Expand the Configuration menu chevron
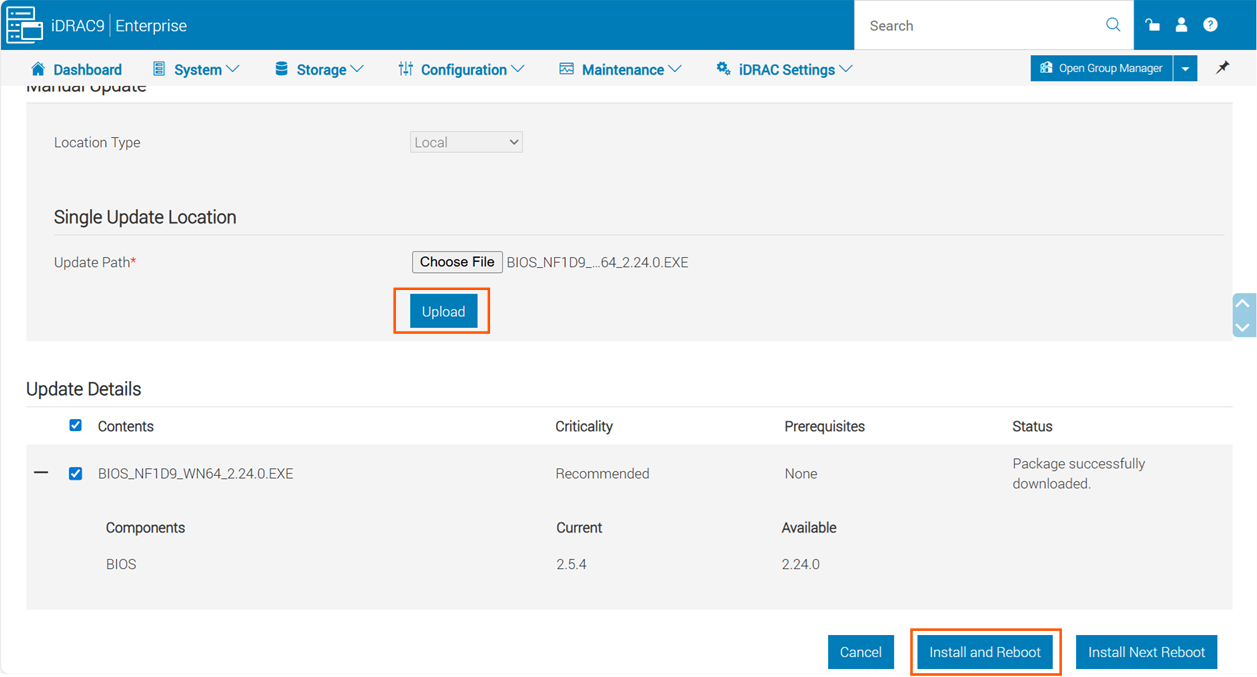Screen dimensions: 1257x677 click(x=517, y=69)
